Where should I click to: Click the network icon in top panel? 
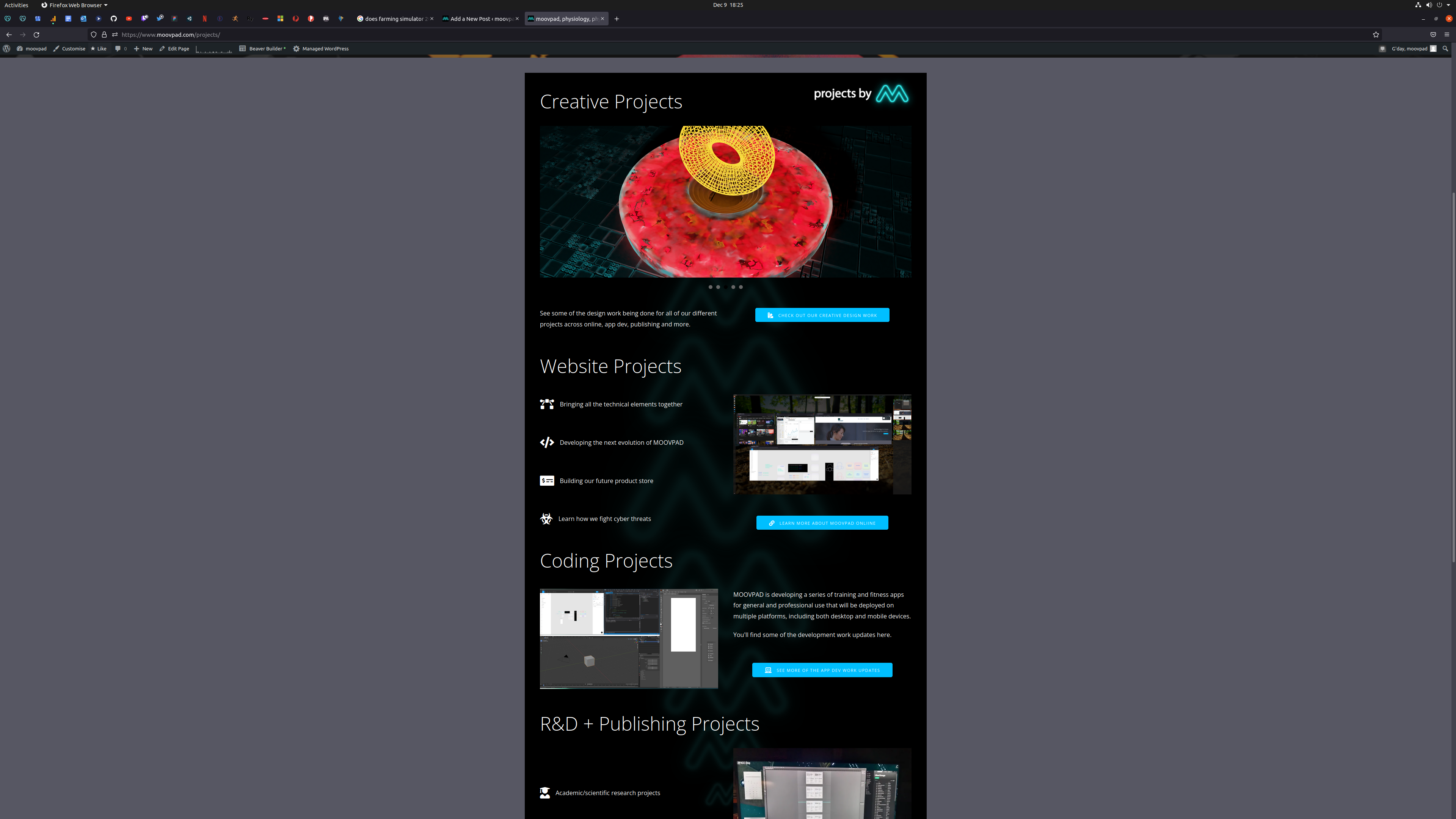[1418, 5]
